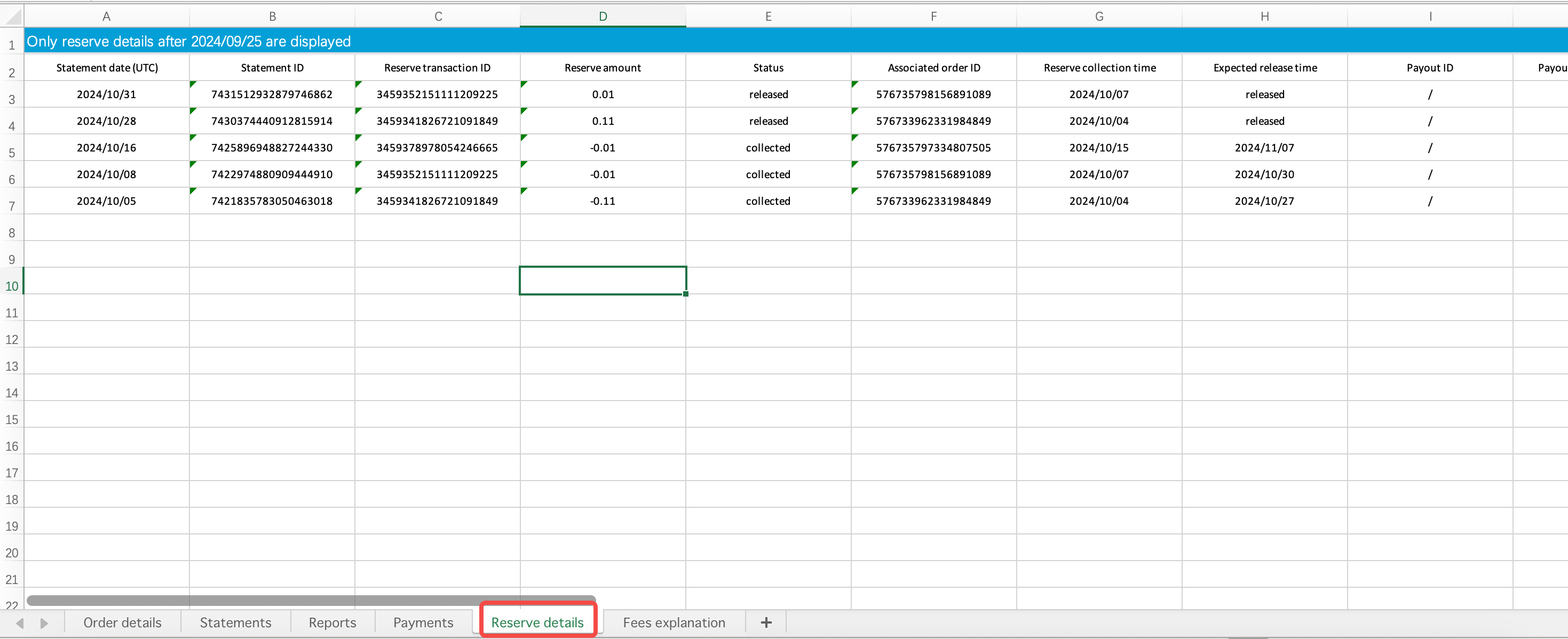Image resolution: width=1568 pixels, height=639 pixels.
Task: Open the Payments sheet tab
Action: pyautogui.click(x=423, y=622)
